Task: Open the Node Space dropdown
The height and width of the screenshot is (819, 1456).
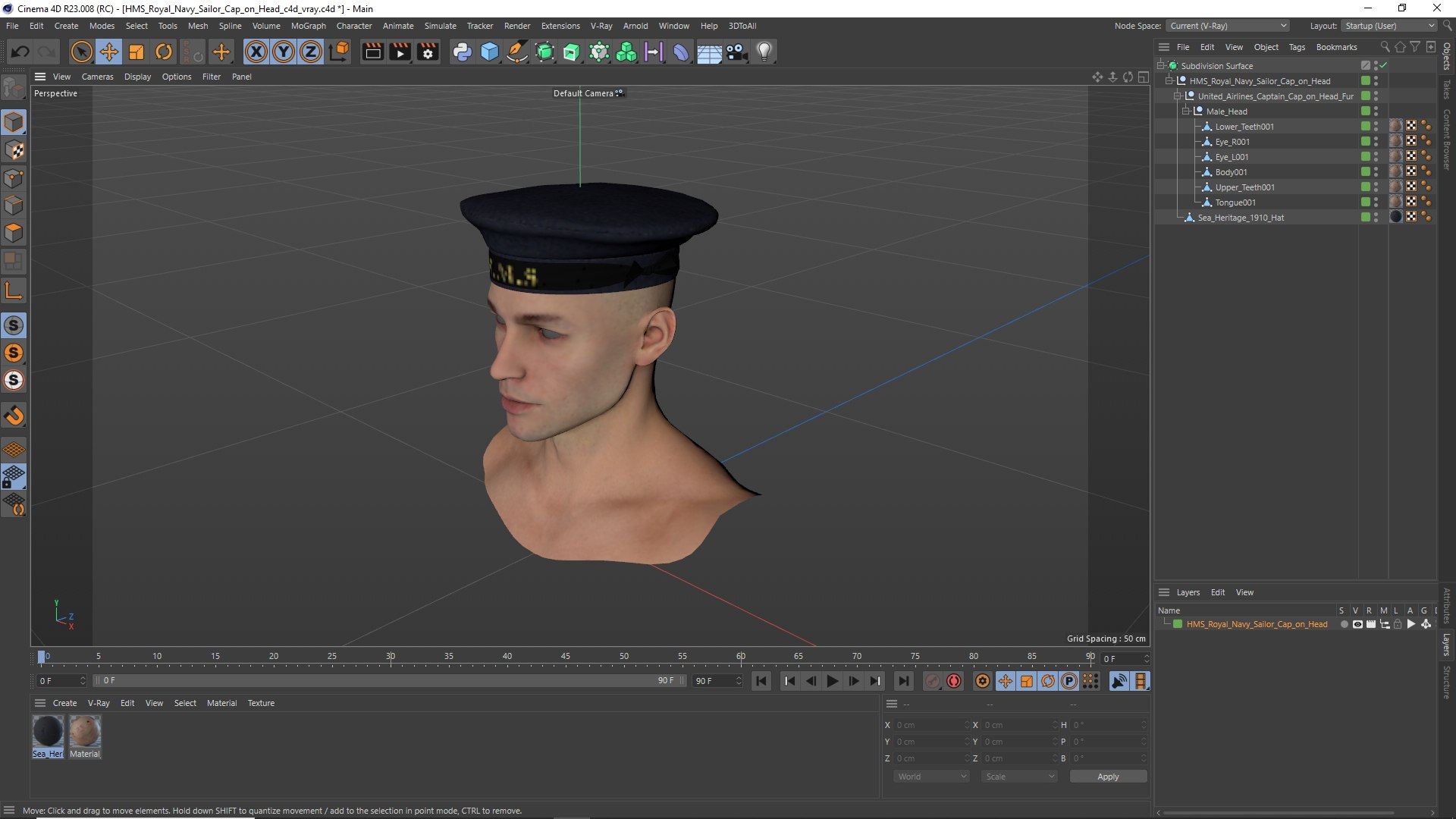Action: coord(1228,26)
